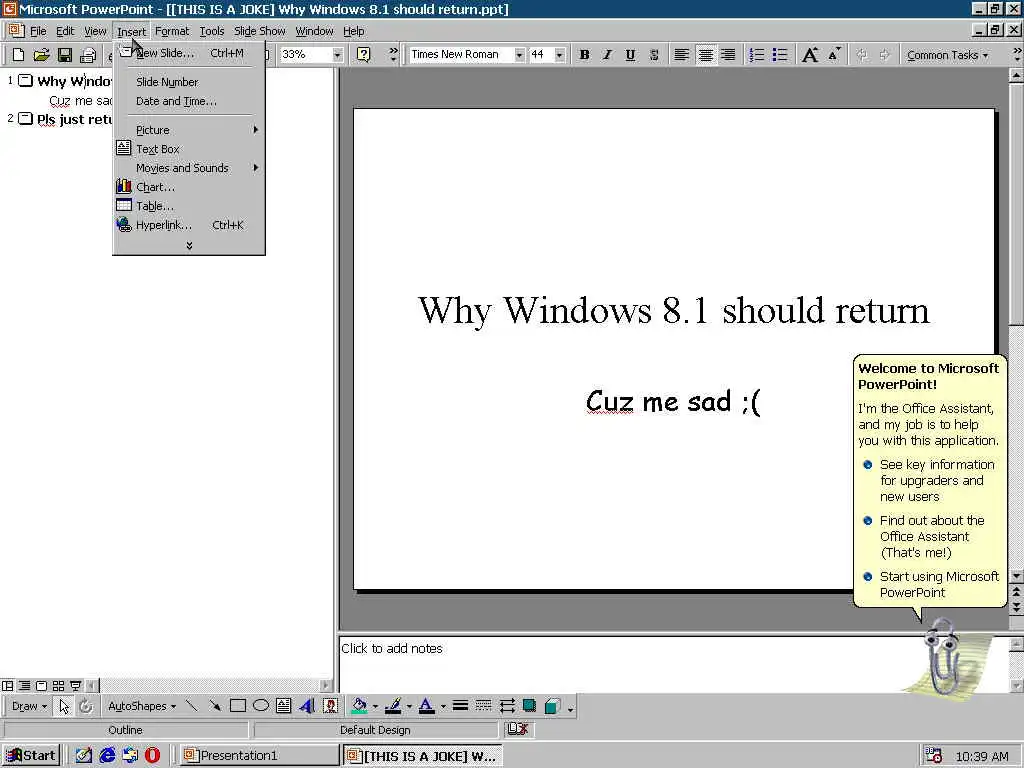
Task: Open the Times New Roman font dropdown
Action: coord(519,55)
